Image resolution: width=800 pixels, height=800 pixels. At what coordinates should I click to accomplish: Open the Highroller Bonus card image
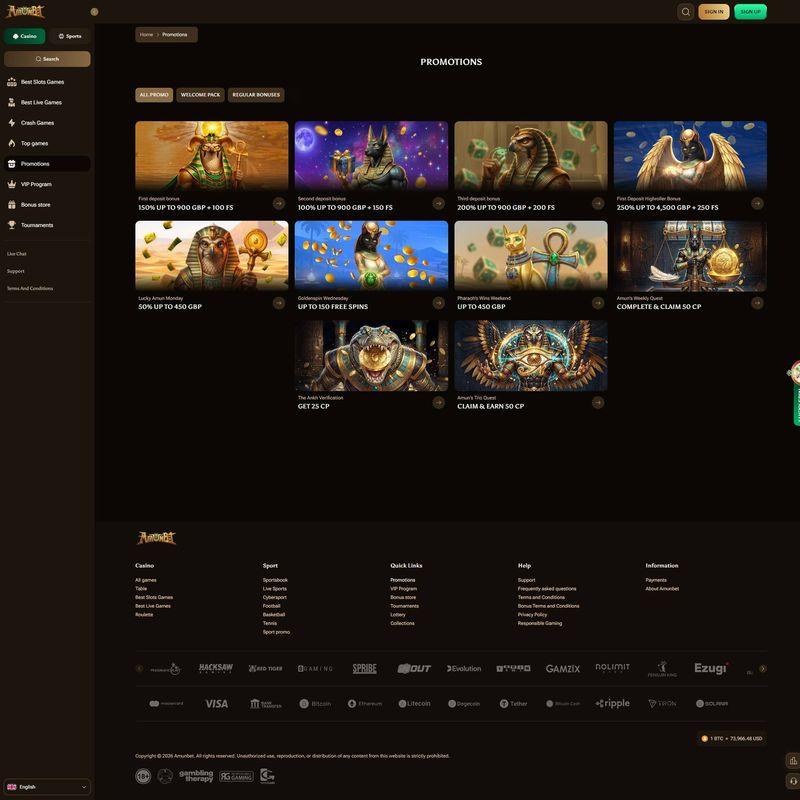(x=690, y=156)
